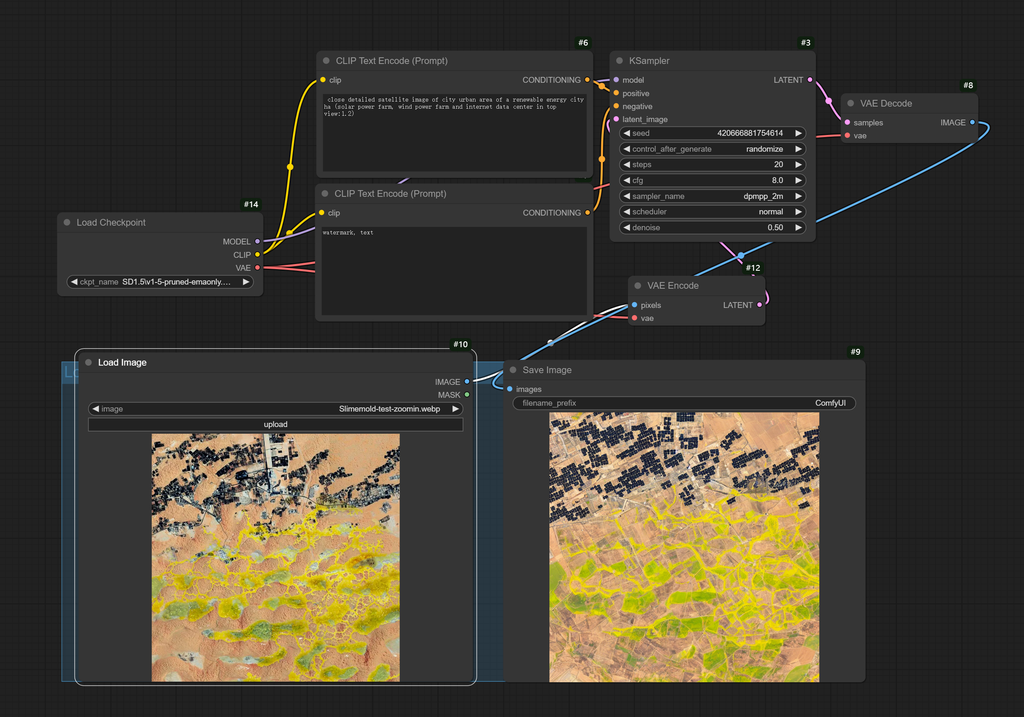This screenshot has width=1024, height=717.
Task: Click the VAE output port on Load Checkpoint
Action: pos(257,268)
